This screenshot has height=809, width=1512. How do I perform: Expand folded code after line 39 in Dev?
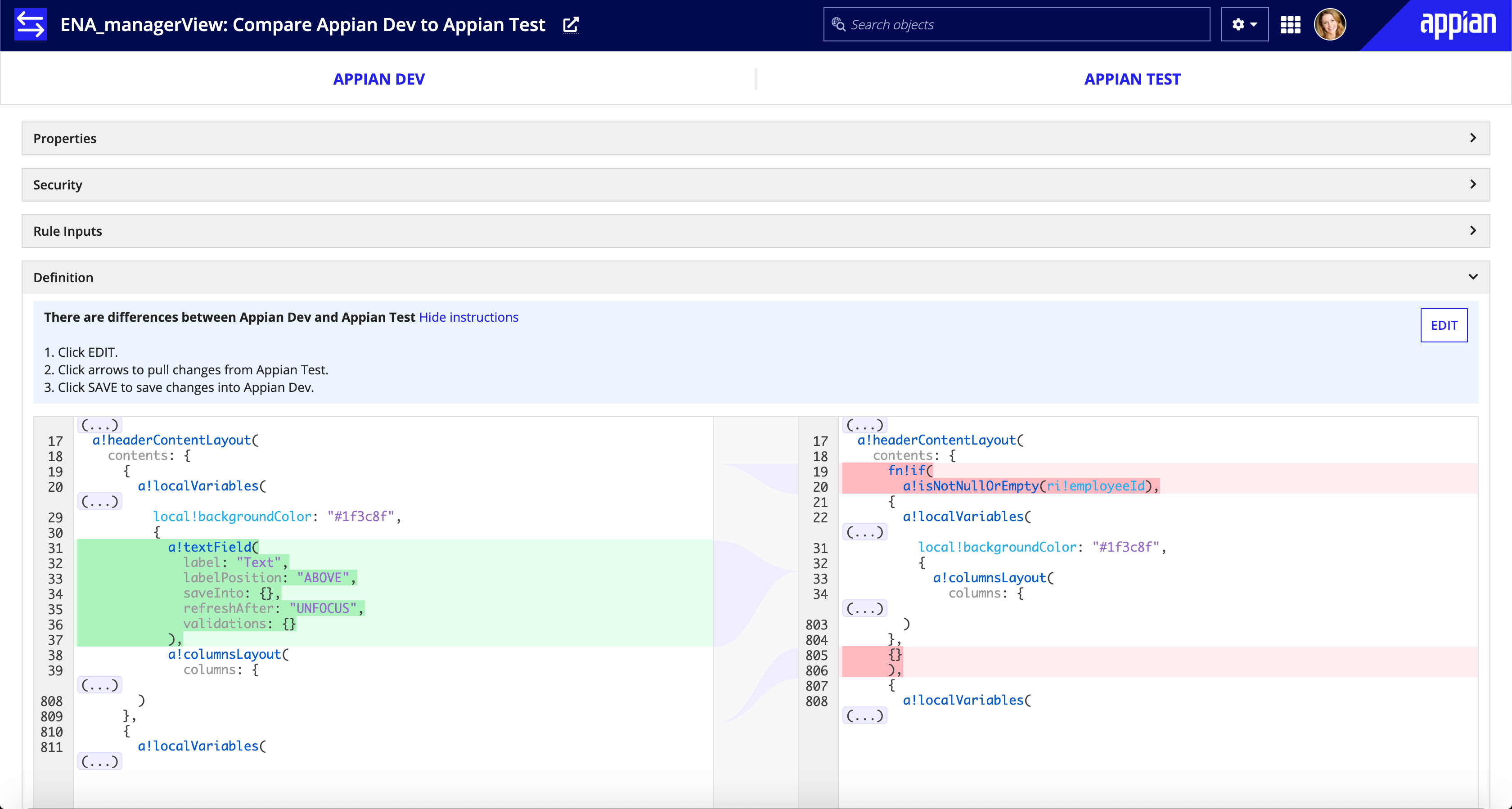point(100,685)
